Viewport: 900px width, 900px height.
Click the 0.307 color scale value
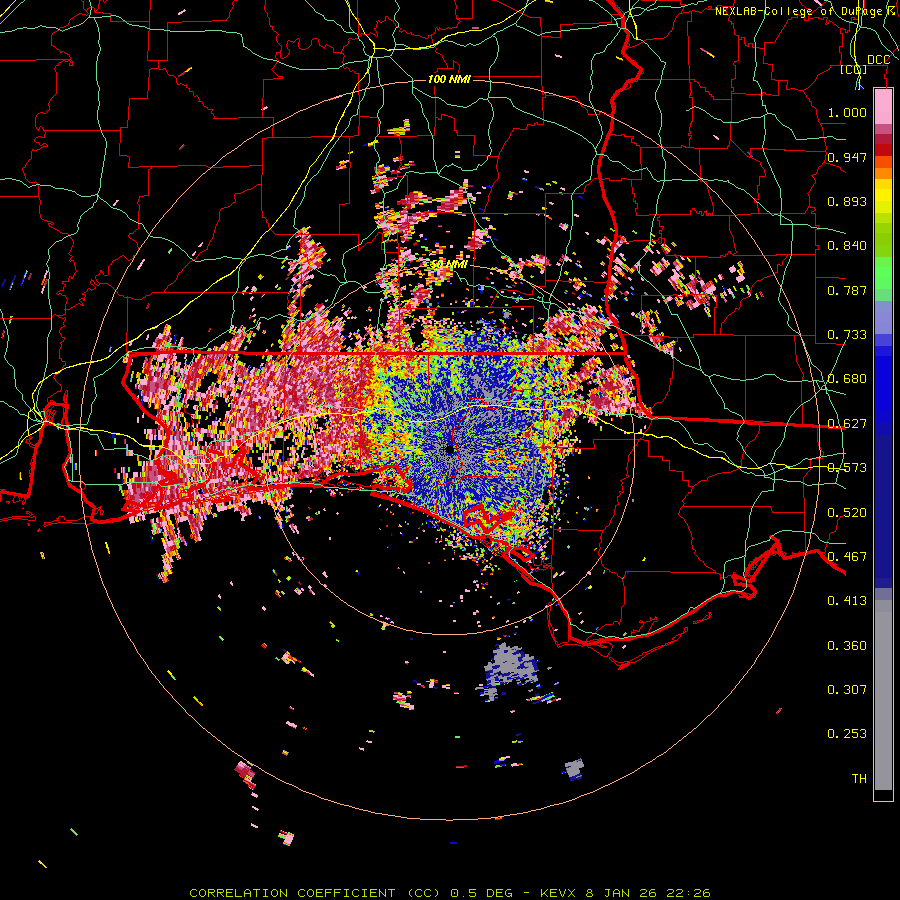click(847, 689)
